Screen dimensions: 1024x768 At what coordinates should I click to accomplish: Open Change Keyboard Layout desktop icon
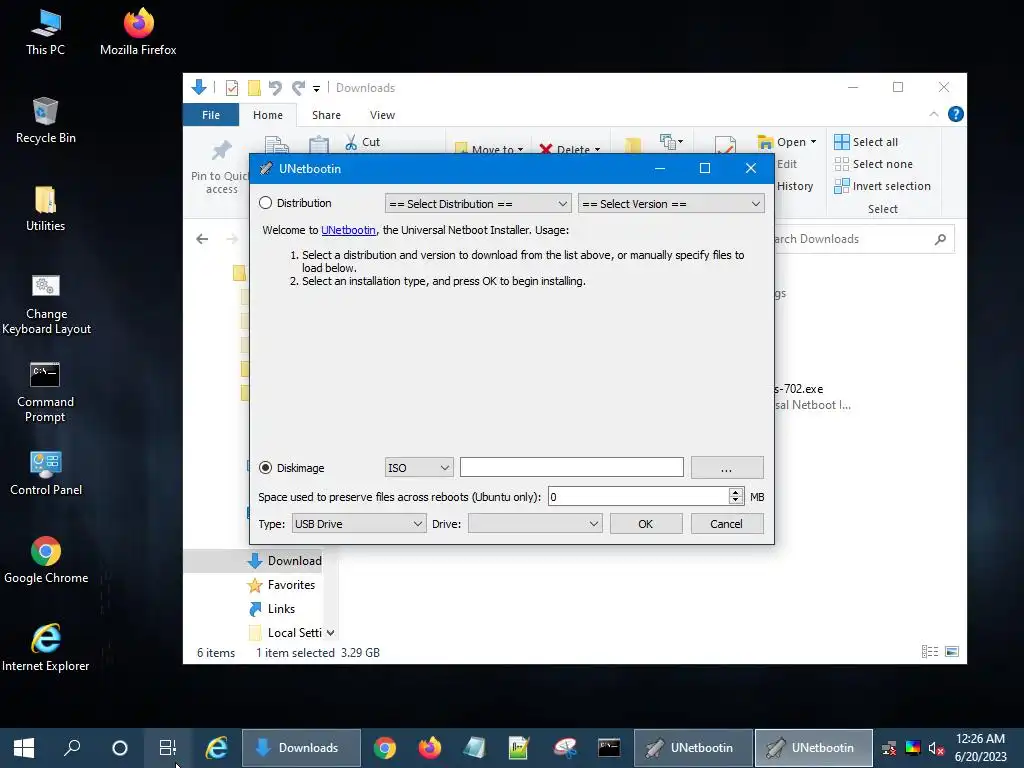tap(46, 304)
